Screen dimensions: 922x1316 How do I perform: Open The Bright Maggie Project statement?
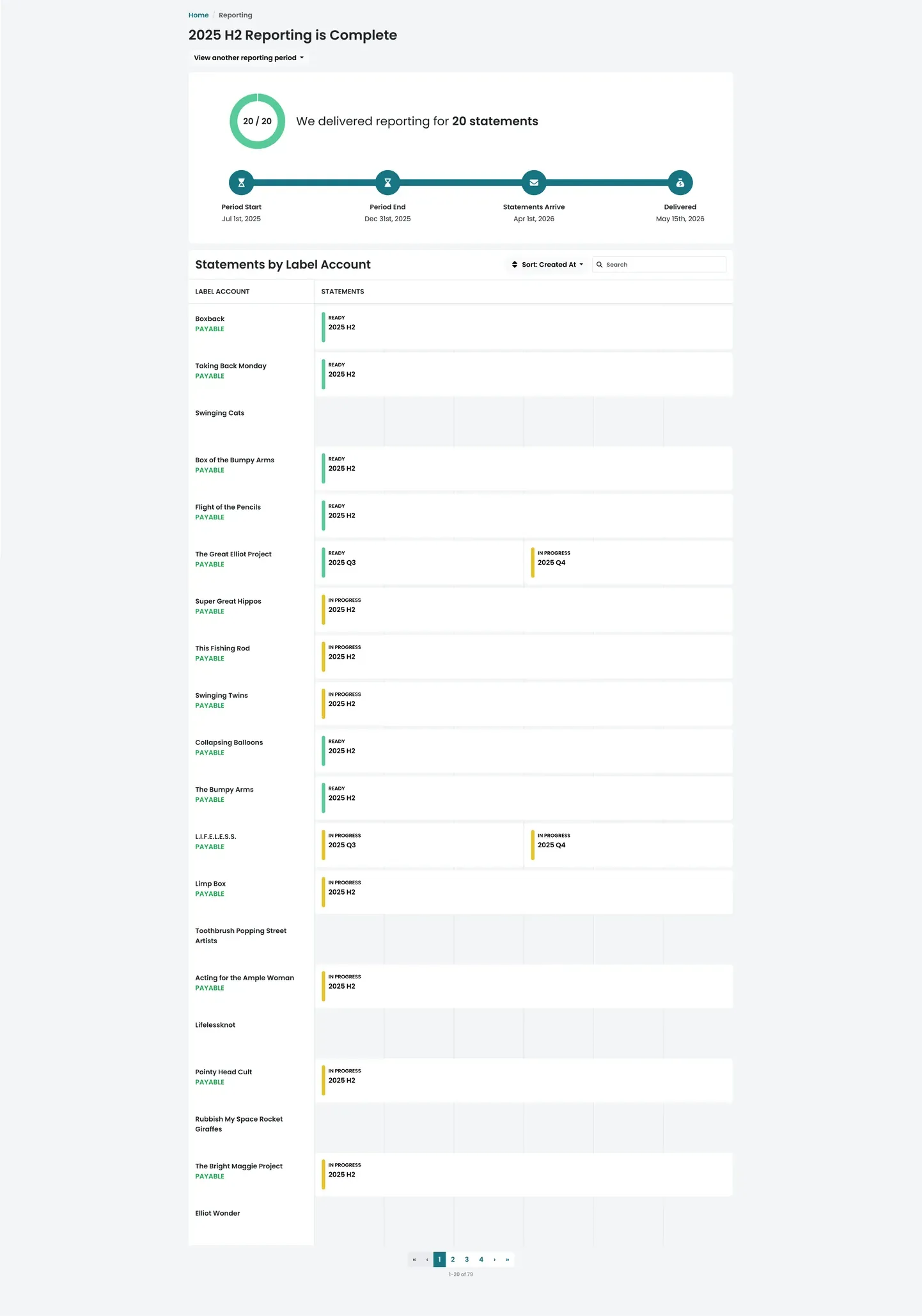pyautogui.click(x=524, y=1175)
